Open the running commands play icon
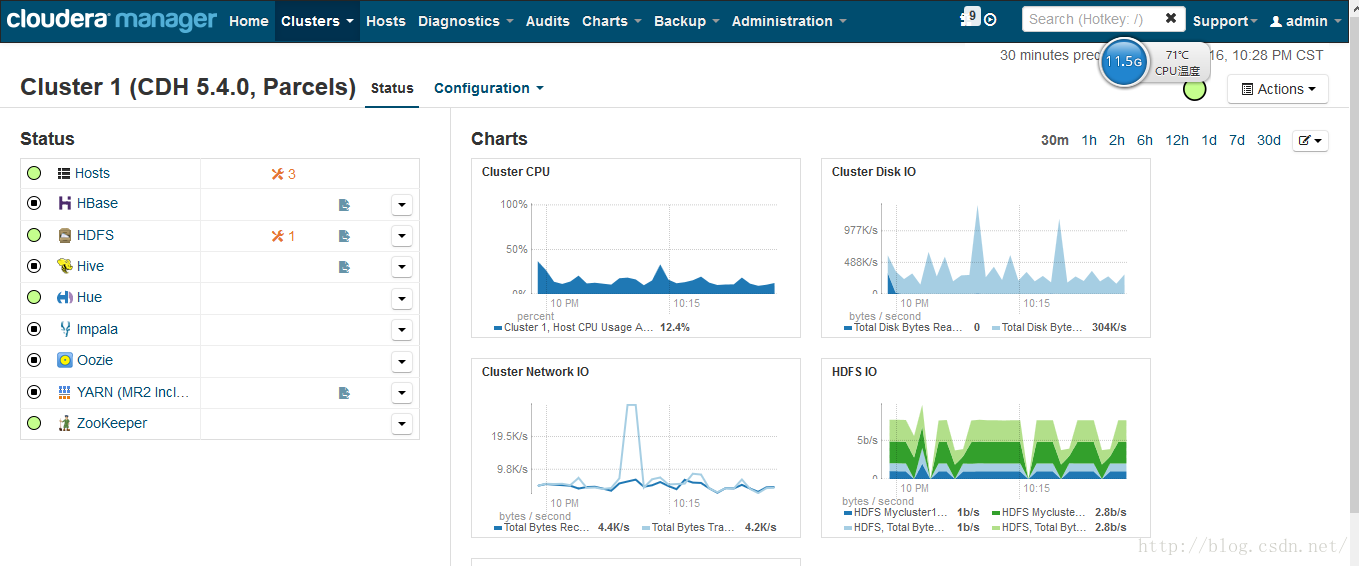 pyautogui.click(x=990, y=20)
